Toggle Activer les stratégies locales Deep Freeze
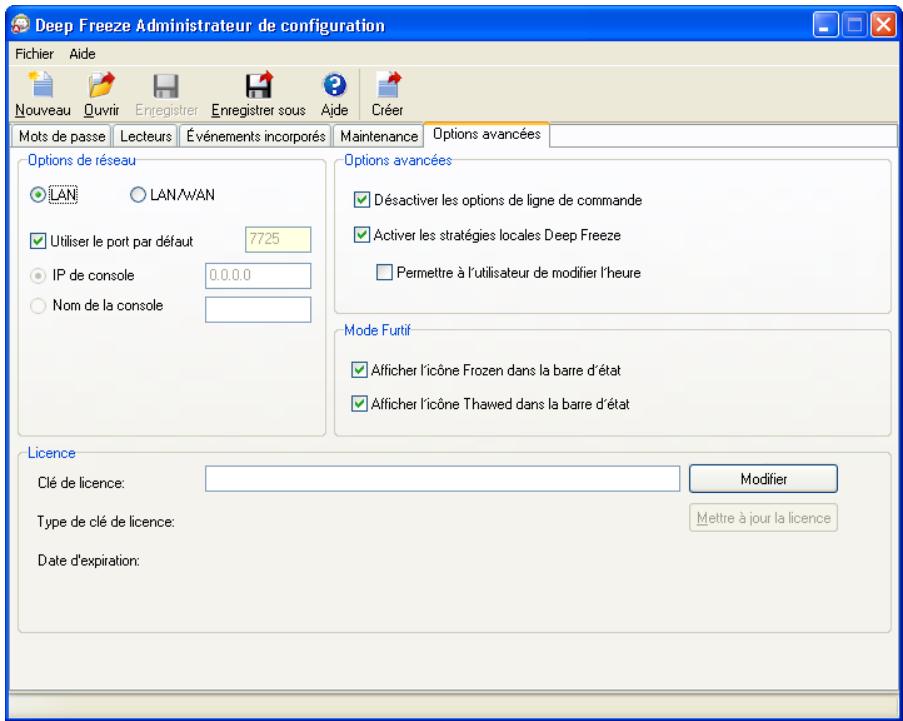 362,234
